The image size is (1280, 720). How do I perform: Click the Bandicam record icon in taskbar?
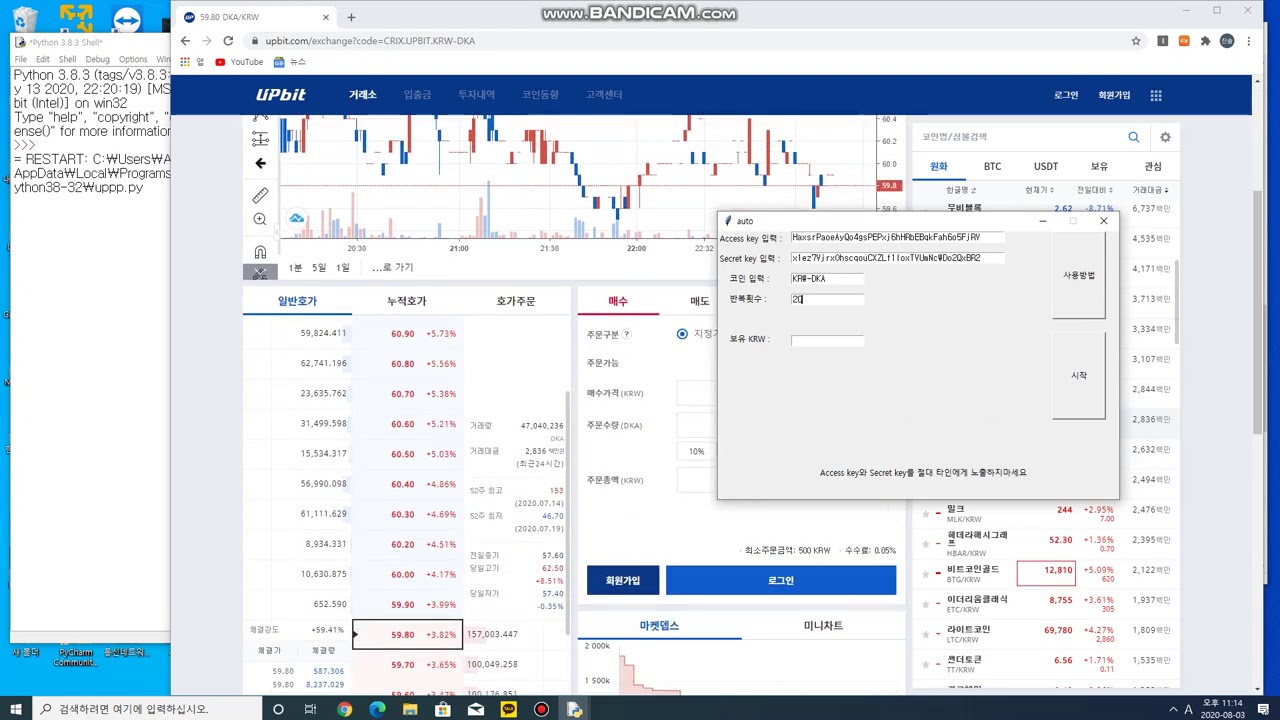pos(541,709)
